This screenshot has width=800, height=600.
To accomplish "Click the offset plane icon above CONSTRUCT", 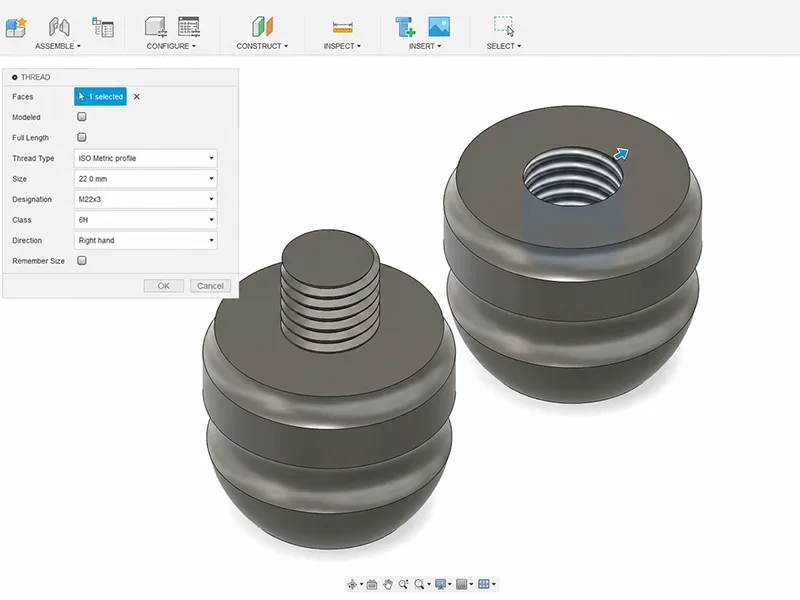I will [262, 27].
